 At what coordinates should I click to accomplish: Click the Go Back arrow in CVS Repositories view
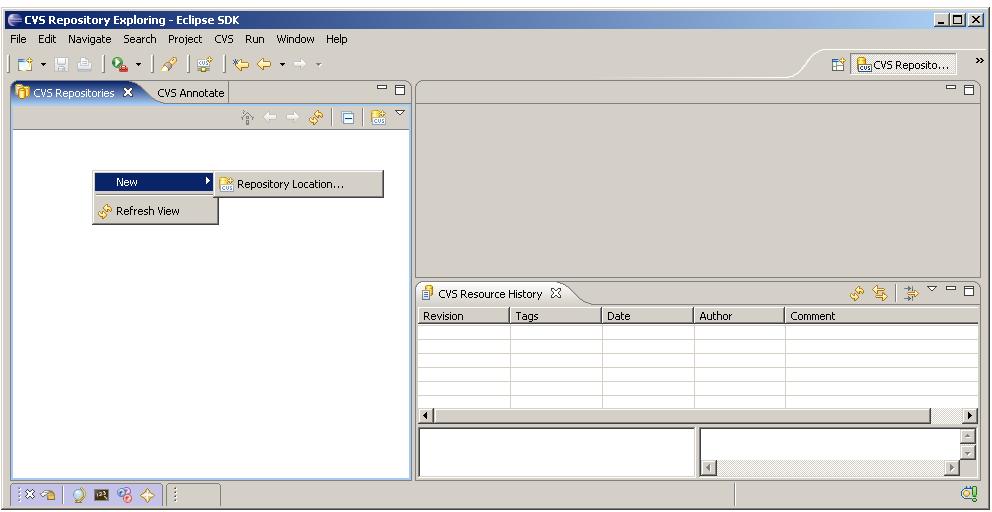click(270, 117)
